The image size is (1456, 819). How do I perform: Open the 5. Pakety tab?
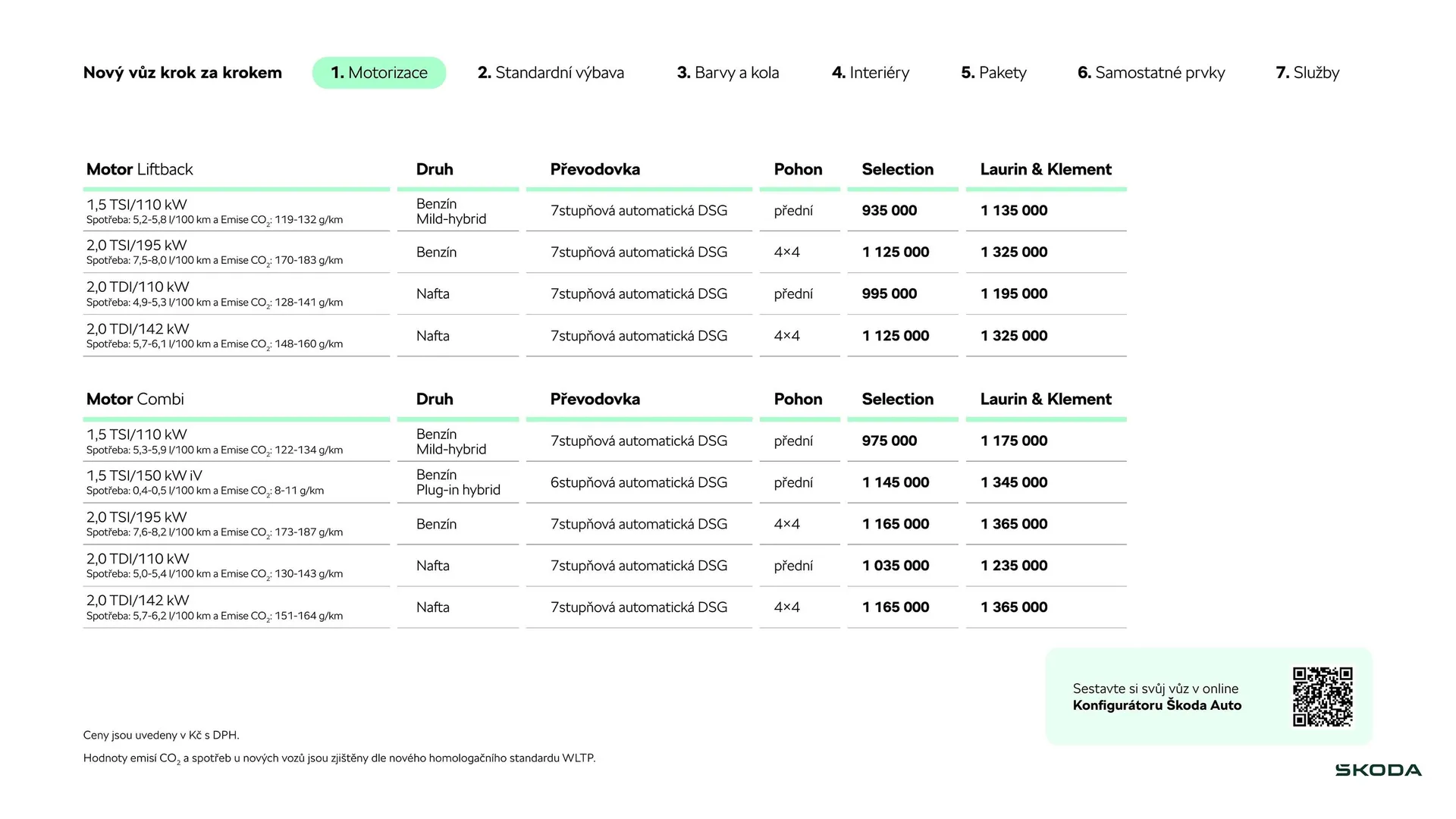[993, 73]
